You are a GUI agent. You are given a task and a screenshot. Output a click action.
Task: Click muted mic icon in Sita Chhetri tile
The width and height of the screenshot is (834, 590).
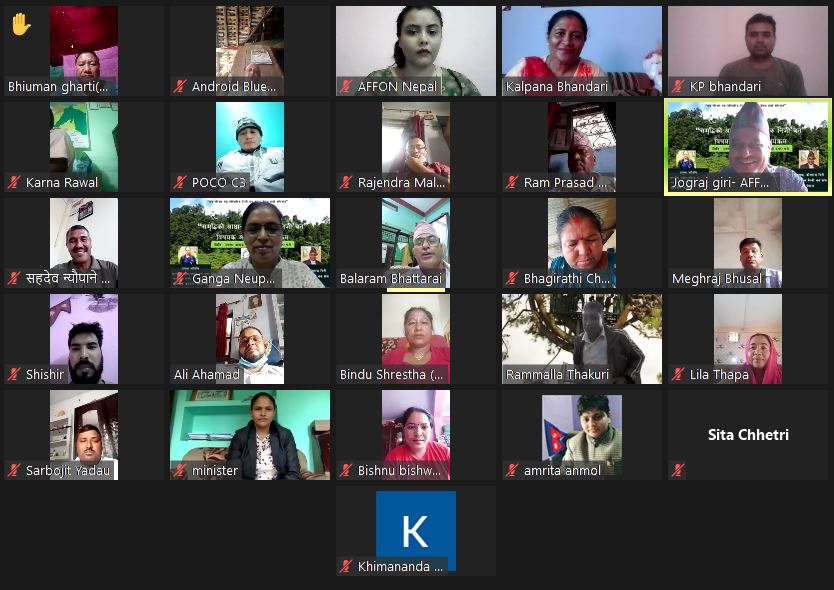678,470
